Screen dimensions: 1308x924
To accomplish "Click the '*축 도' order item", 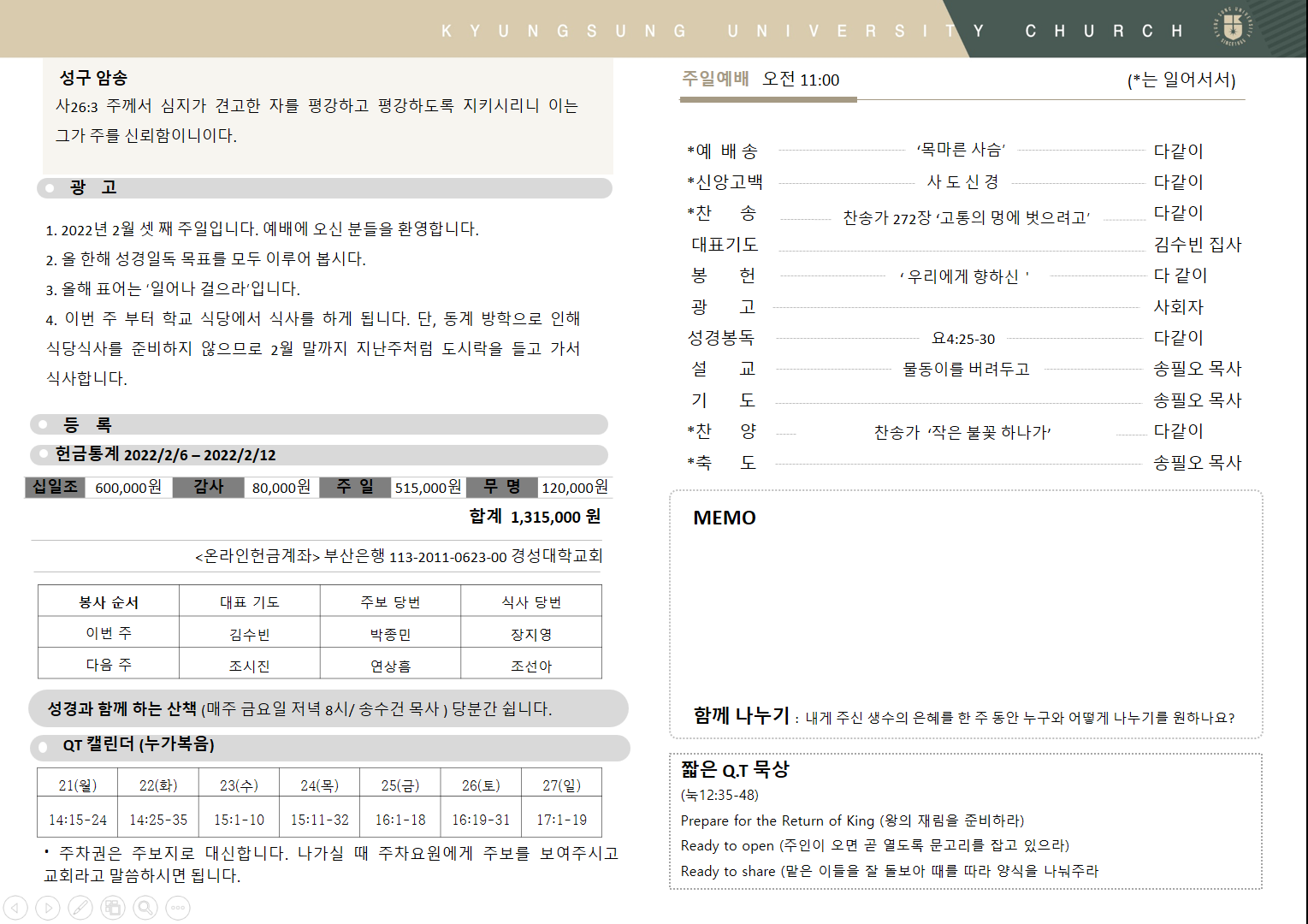I will click(722, 462).
